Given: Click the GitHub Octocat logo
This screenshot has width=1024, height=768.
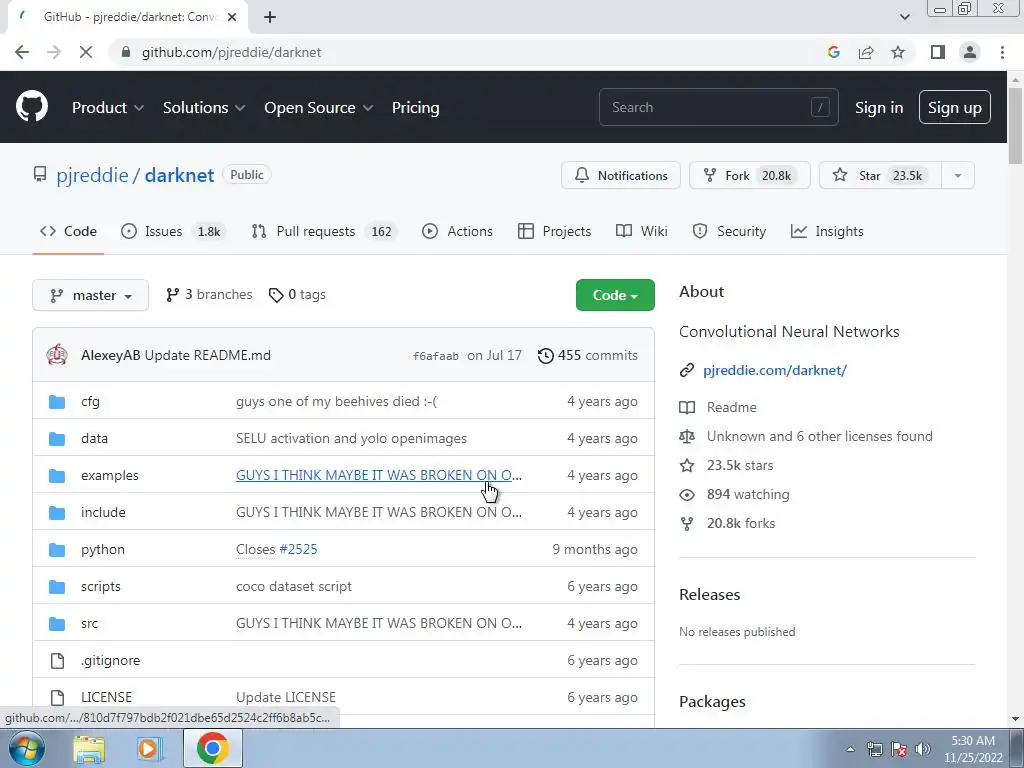Looking at the screenshot, I should pyautogui.click(x=32, y=107).
